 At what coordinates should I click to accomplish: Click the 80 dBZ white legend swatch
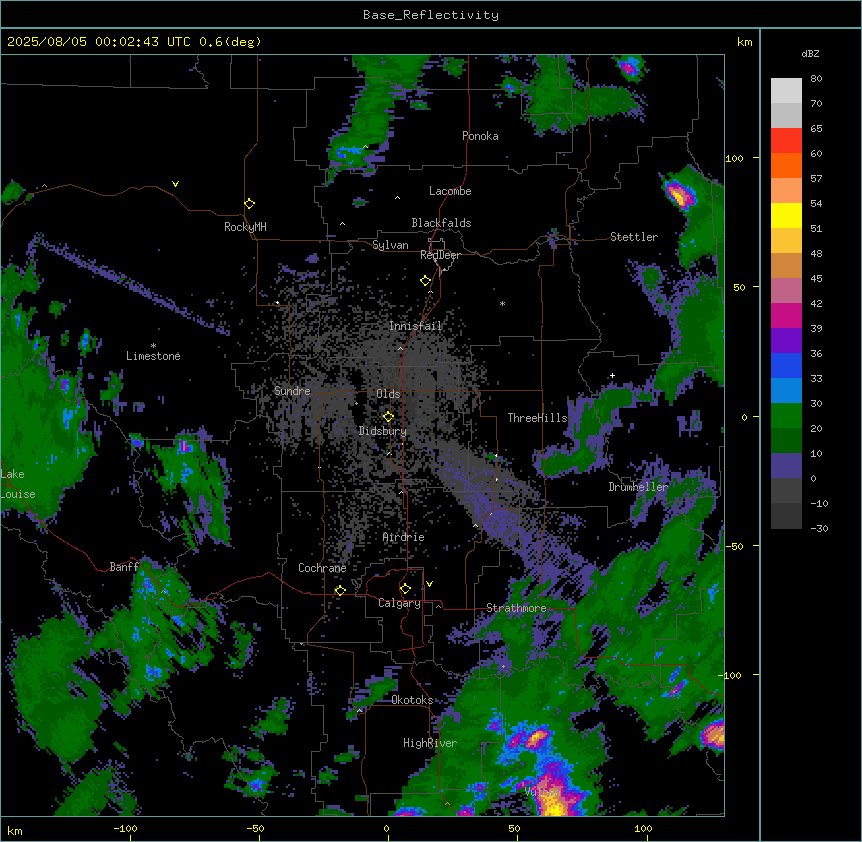click(x=786, y=90)
